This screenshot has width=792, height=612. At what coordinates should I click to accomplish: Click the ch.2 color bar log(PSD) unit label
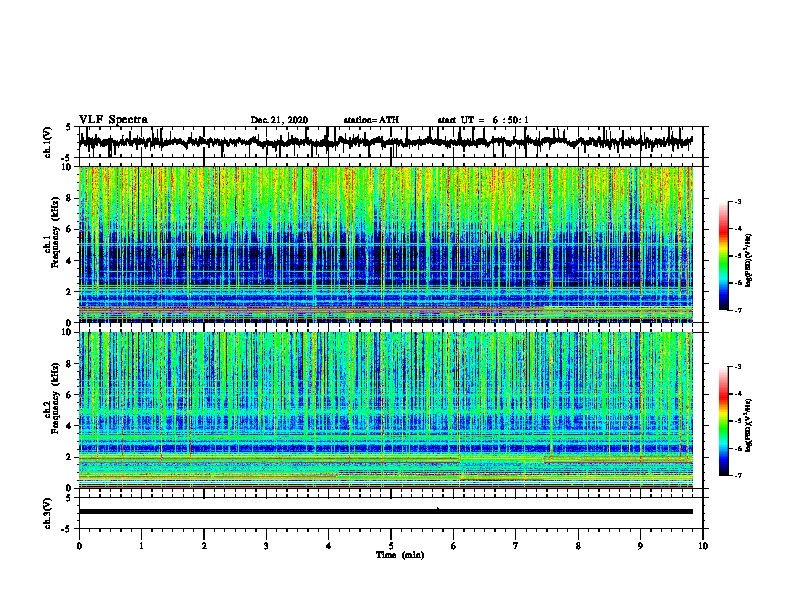(x=749, y=425)
